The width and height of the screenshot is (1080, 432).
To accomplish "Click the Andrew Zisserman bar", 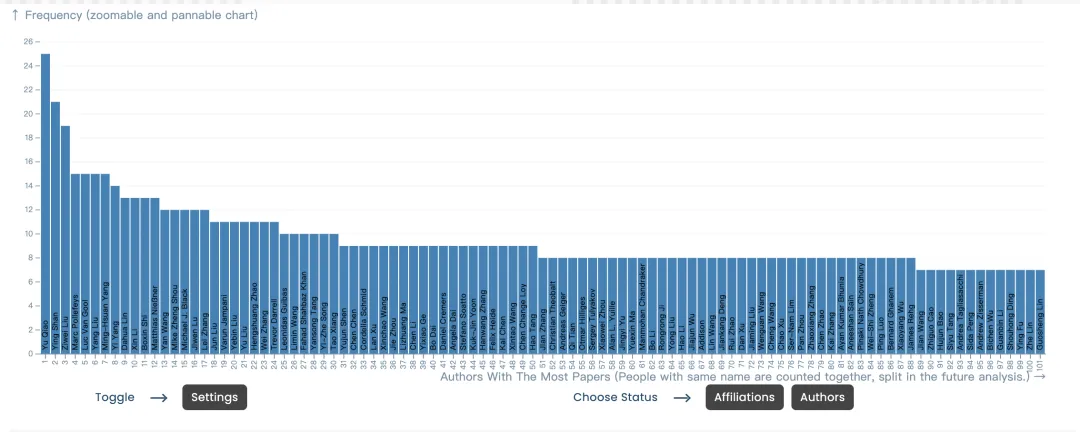I will pos(979,311).
